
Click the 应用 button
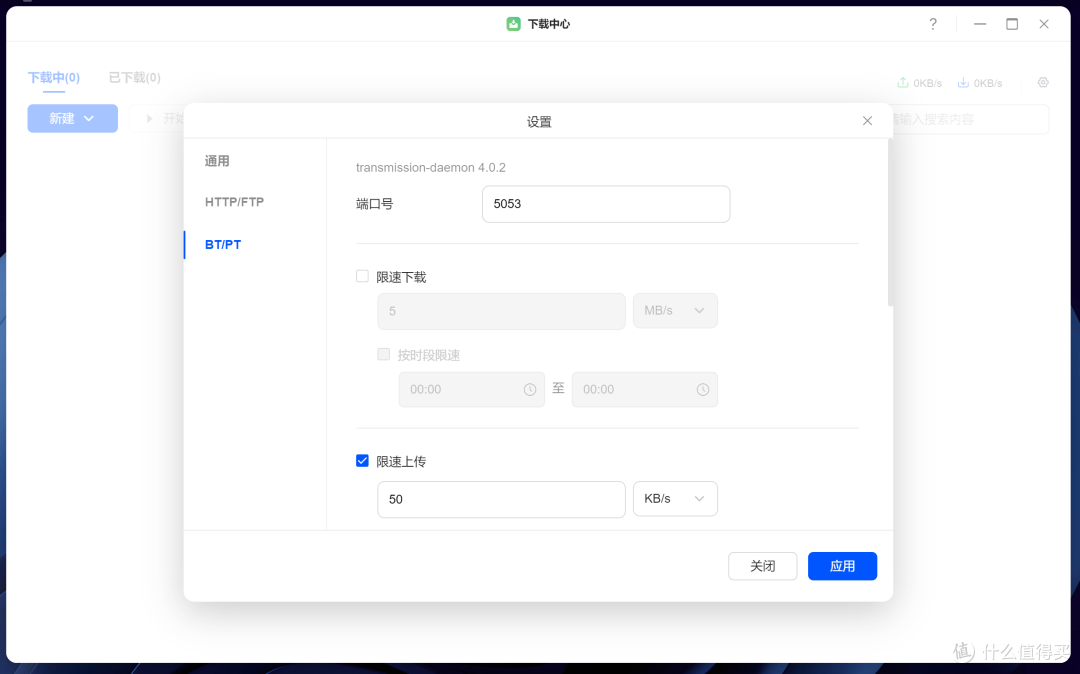tap(842, 566)
